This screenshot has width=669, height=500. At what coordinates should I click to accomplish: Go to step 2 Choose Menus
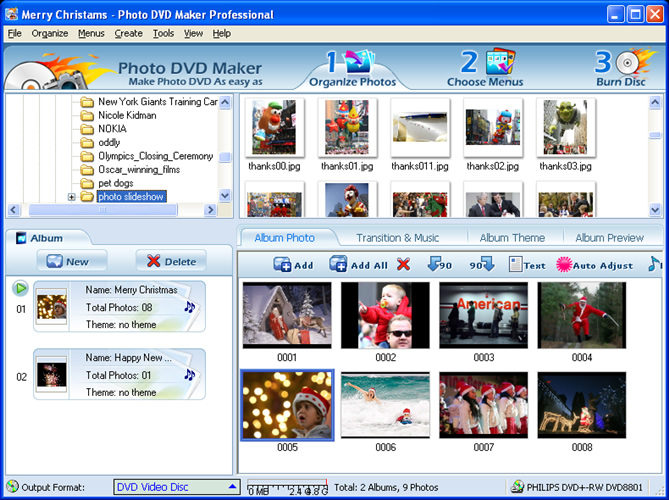point(485,69)
